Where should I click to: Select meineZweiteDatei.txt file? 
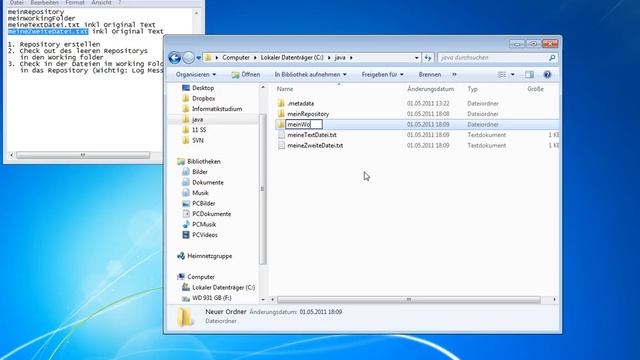coord(315,146)
